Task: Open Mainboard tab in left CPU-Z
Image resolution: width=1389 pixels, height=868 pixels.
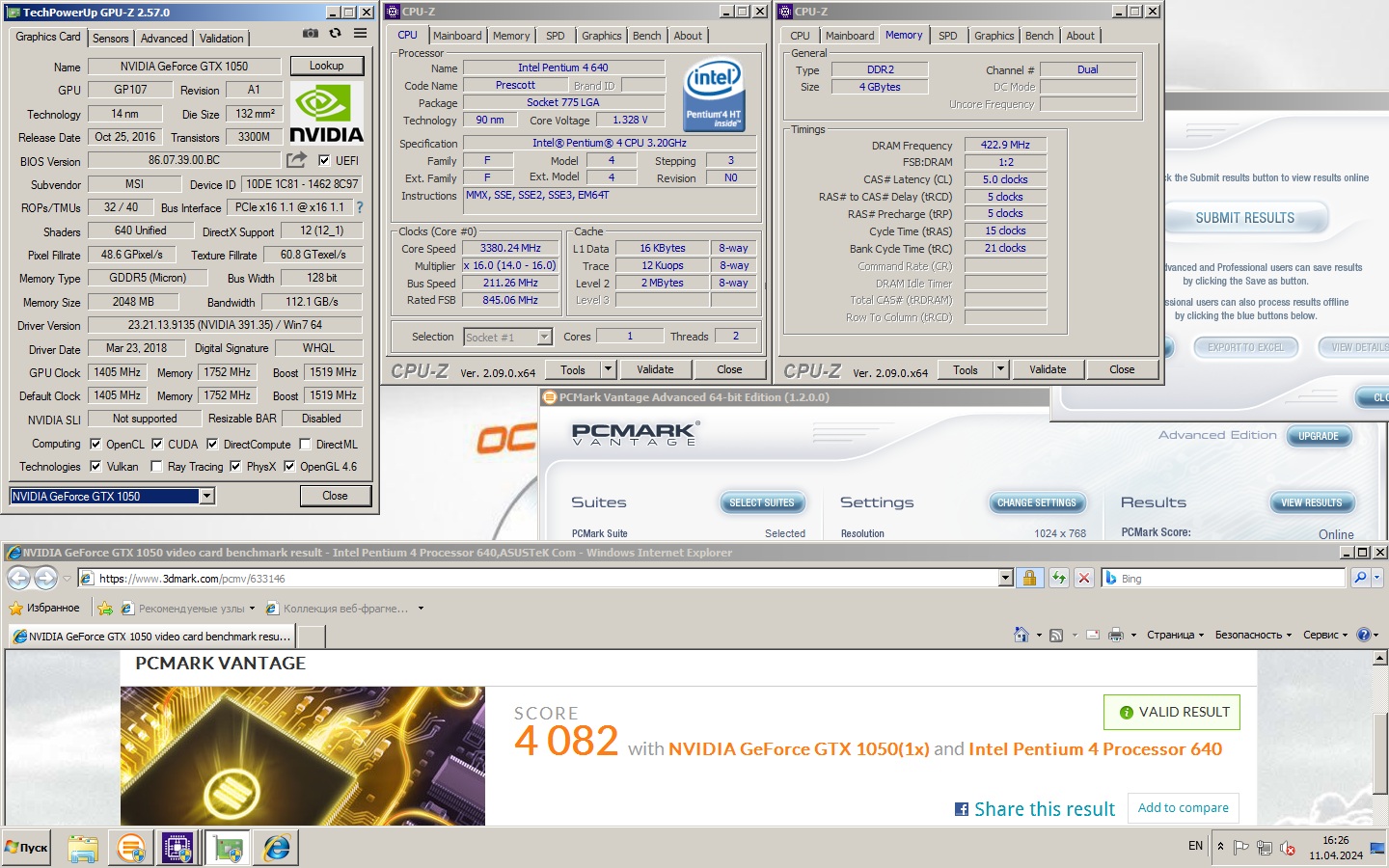Action: click(x=457, y=36)
